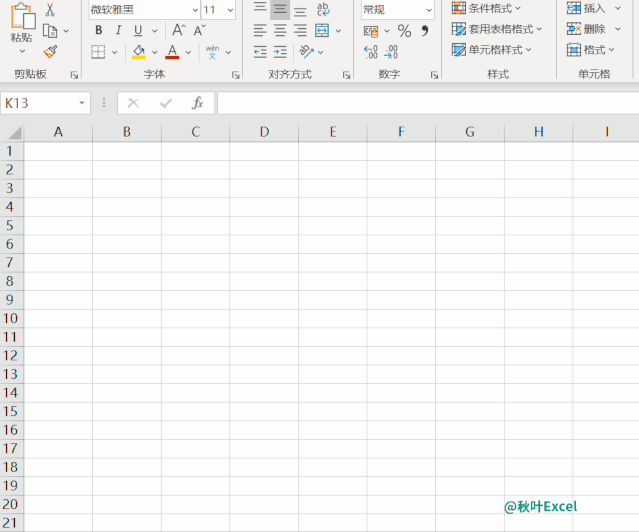Toggle bottom align
The width and height of the screenshot is (639, 532).
click(x=300, y=11)
